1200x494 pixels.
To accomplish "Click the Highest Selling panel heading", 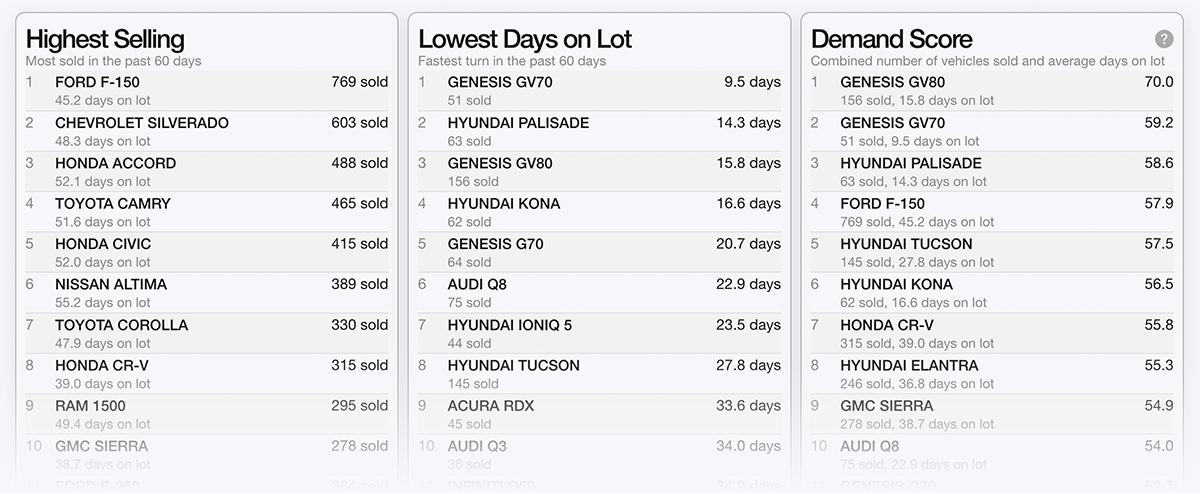I will pos(105,39).
